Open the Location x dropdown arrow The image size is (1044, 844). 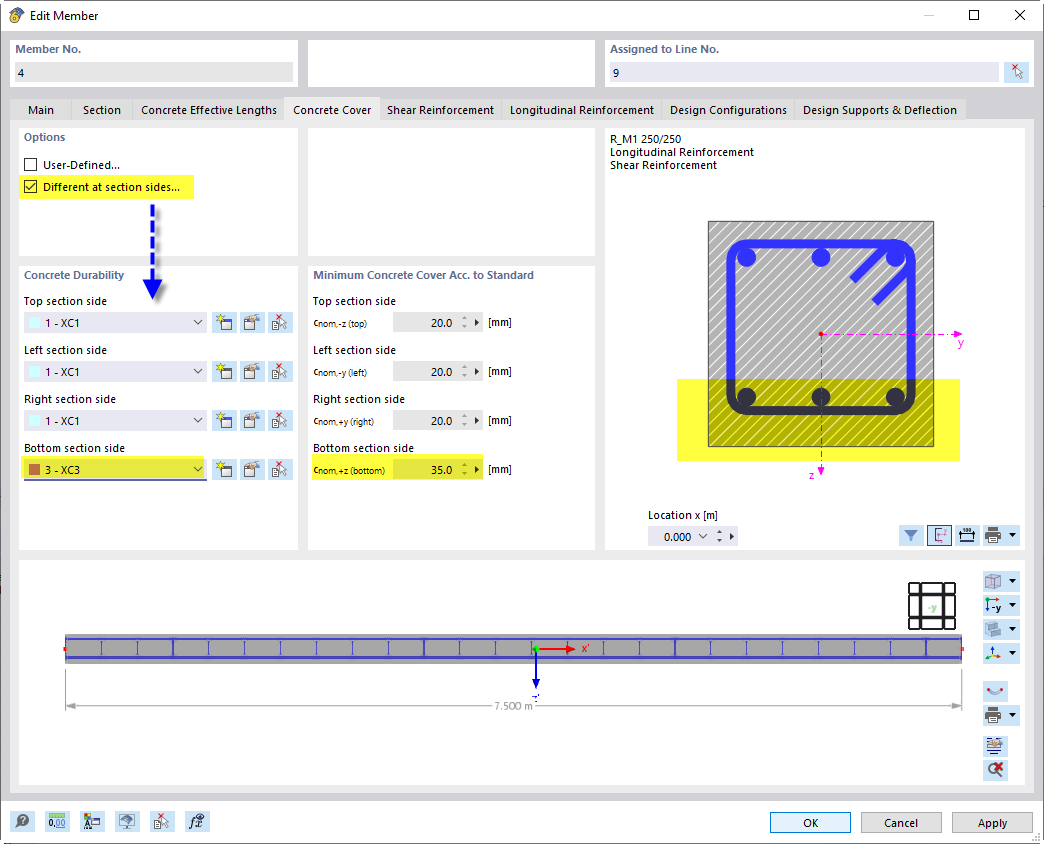(702, 536)
